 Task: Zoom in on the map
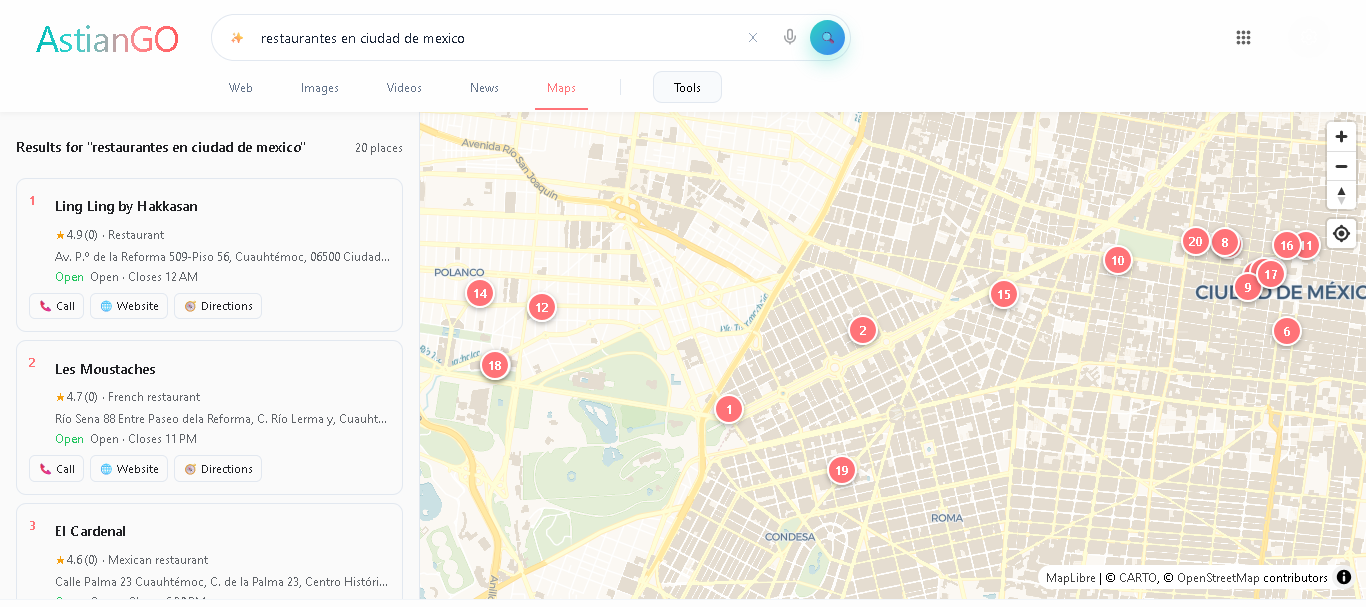[x=1341, y=137]
